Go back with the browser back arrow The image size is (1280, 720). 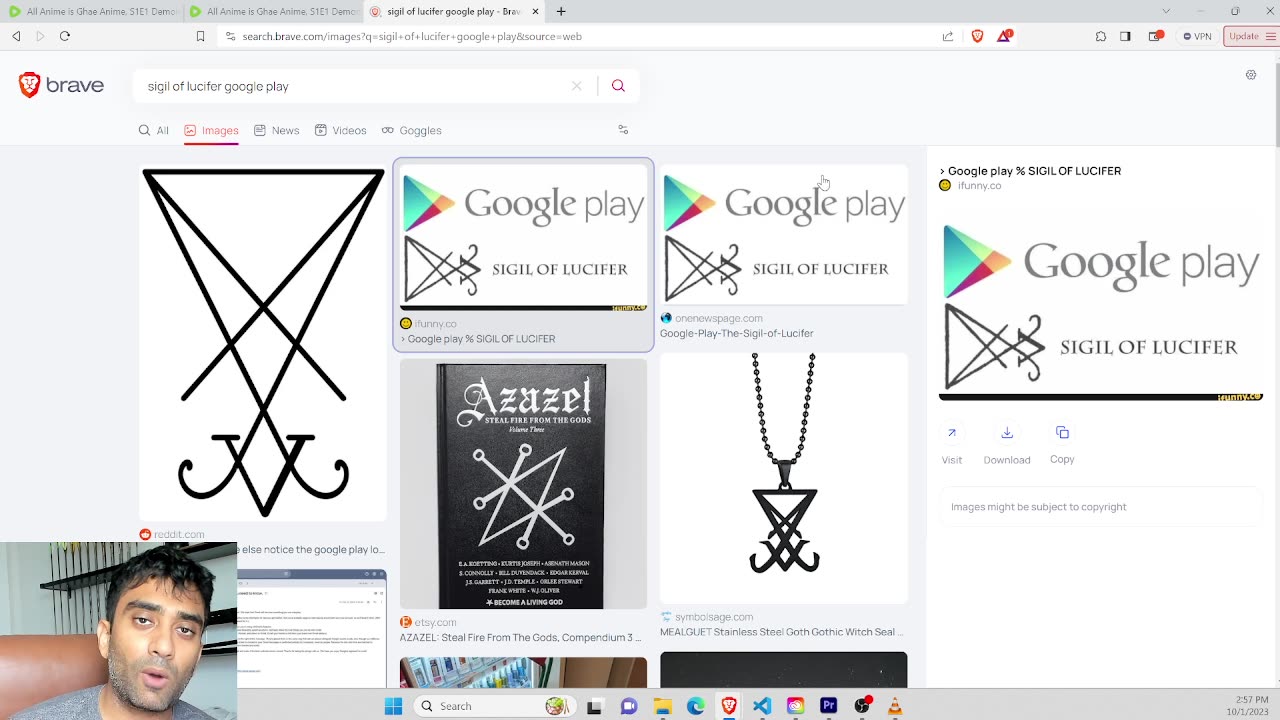click(x=16, y=36)
